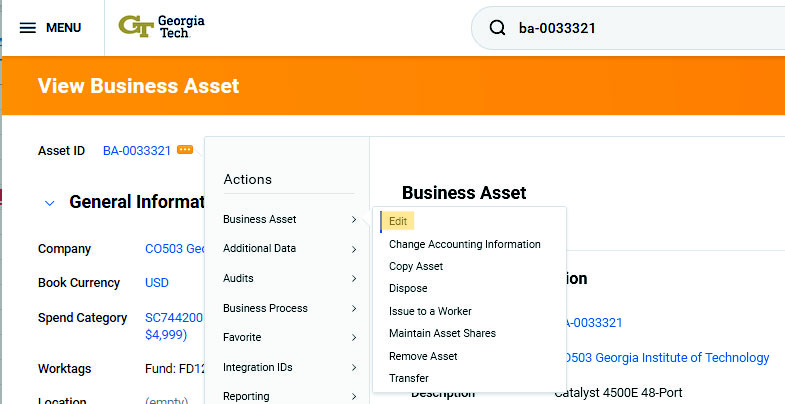
Task: Click the Book Currency label
Action: point(79,283)
